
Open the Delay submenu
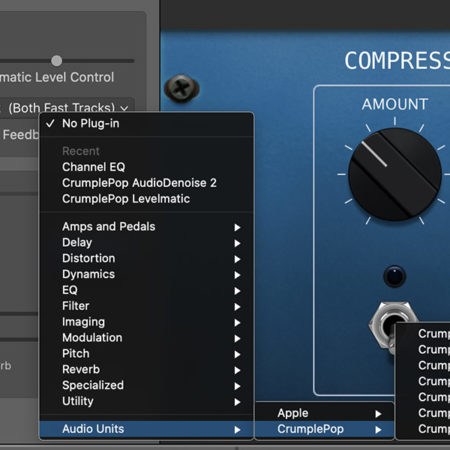146,243
